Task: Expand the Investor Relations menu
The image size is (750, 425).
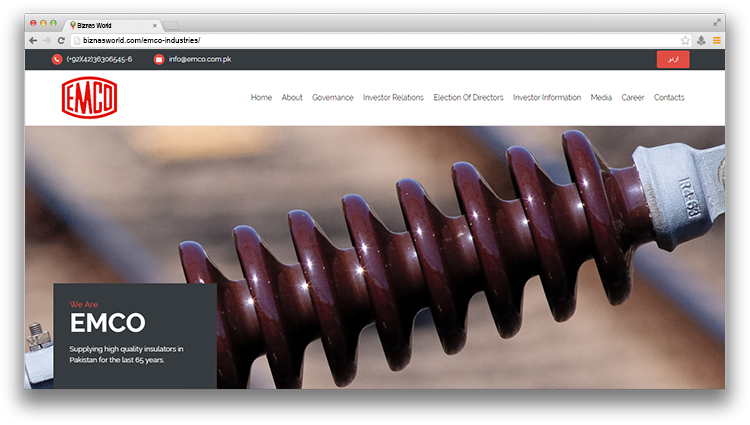Action: click(x=393, y=98)
